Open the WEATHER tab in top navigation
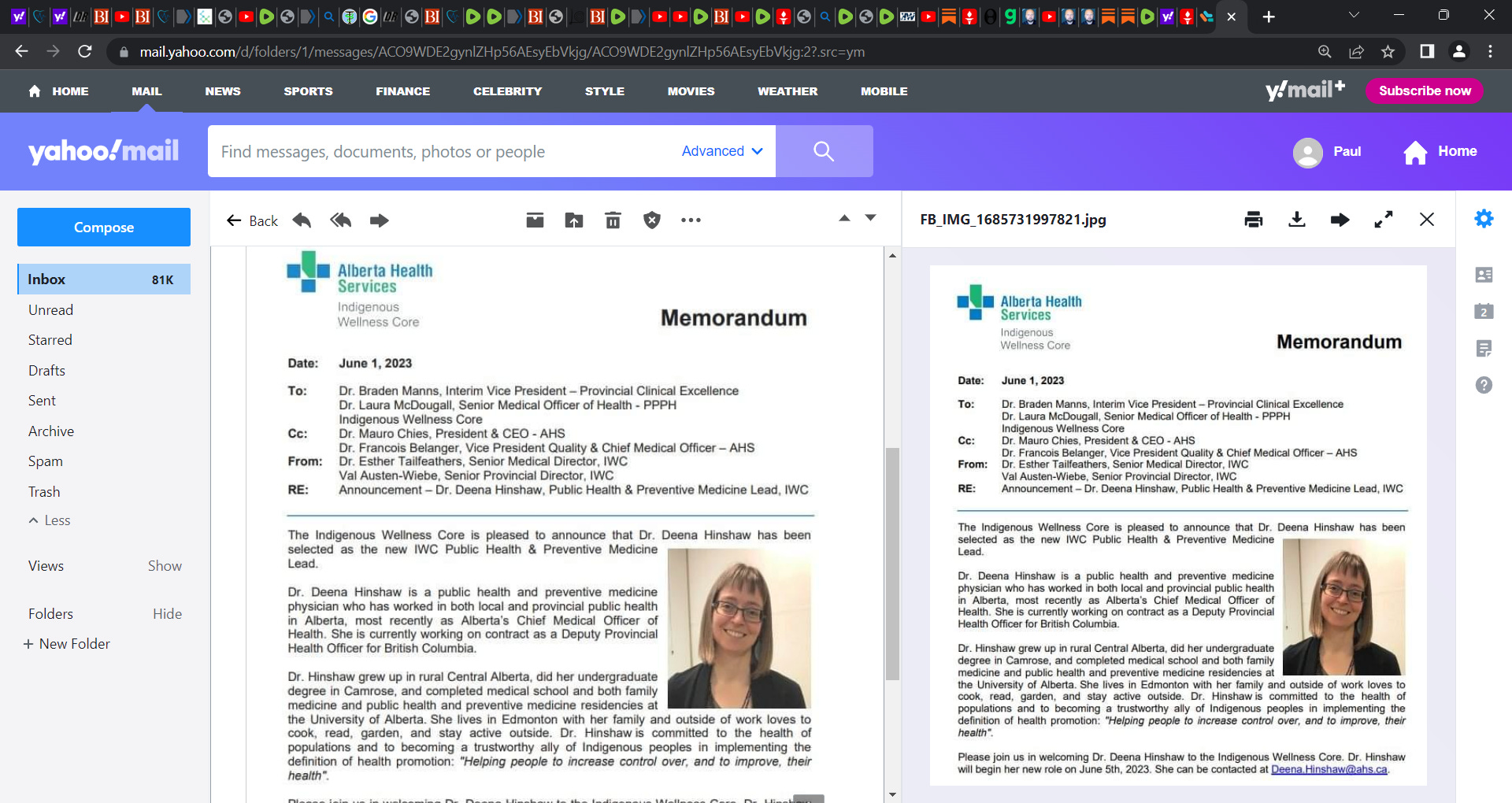 tap(787, 91)
